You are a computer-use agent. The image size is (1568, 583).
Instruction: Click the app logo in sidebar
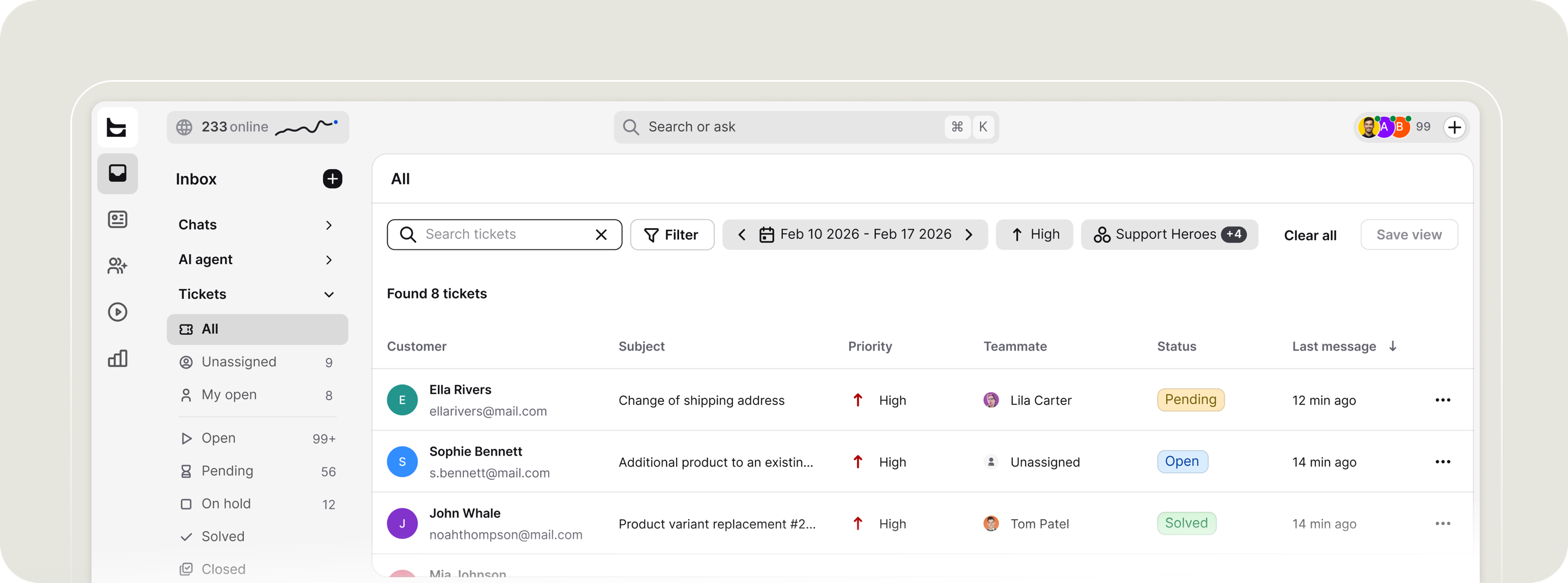point(118,127)
